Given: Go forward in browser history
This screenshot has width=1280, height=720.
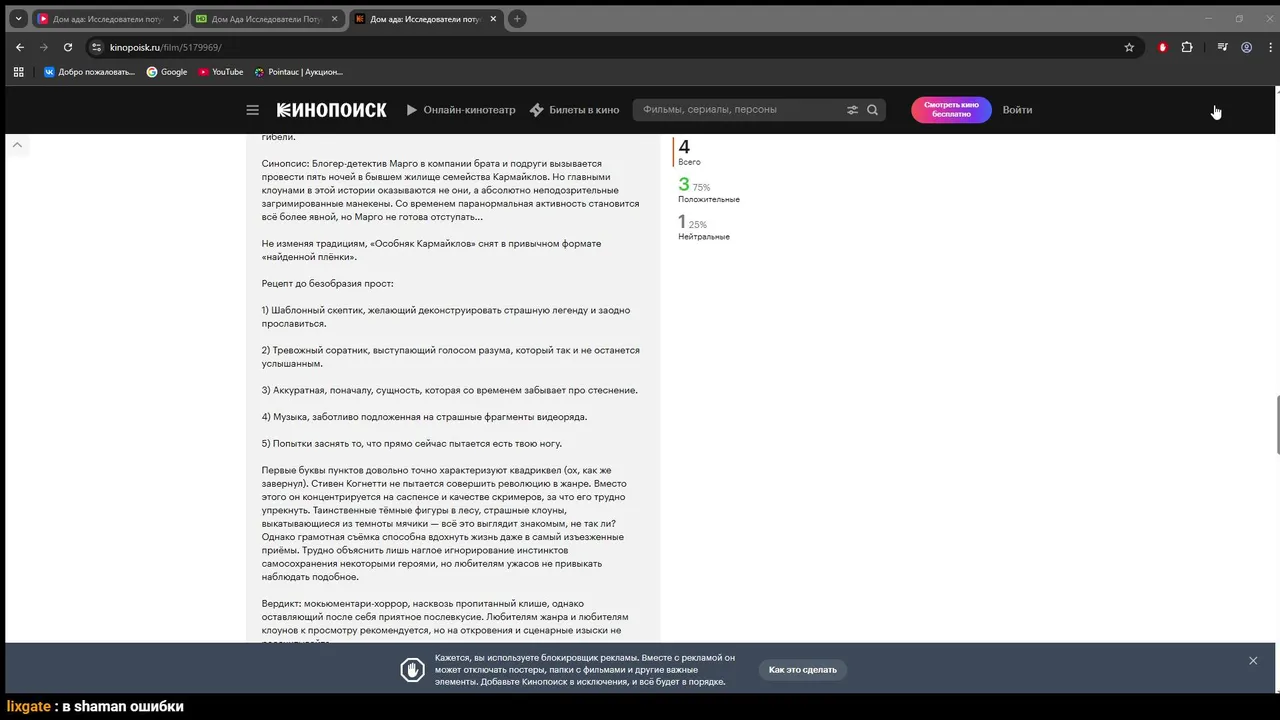Looking at the screenshot, I should (x=44, y=47).
